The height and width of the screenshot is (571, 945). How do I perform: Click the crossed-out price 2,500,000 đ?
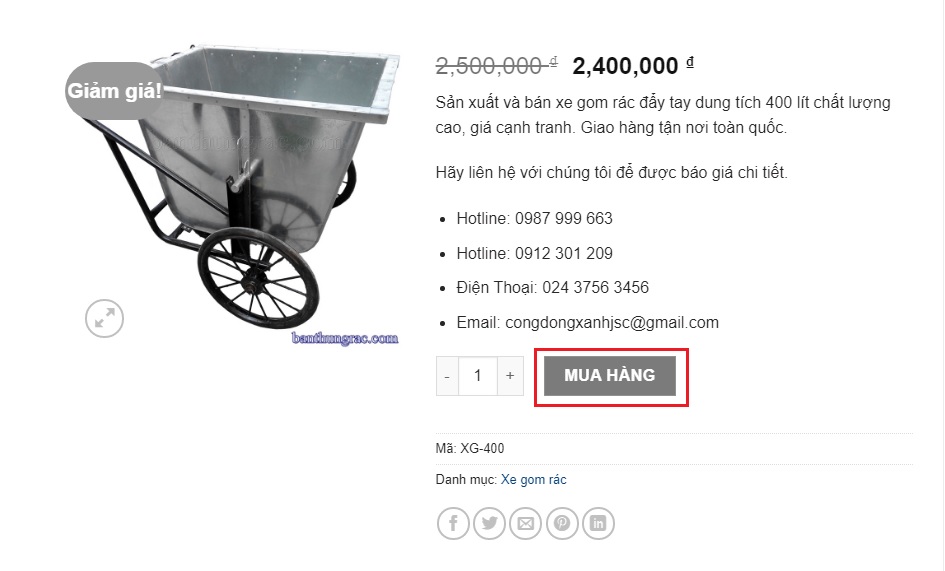497,66
